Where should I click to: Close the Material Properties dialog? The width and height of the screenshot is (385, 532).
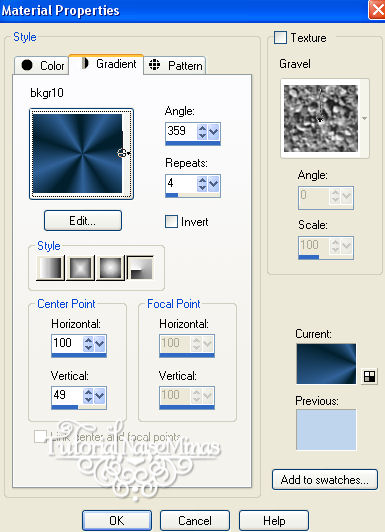click(x=378, y=10)
